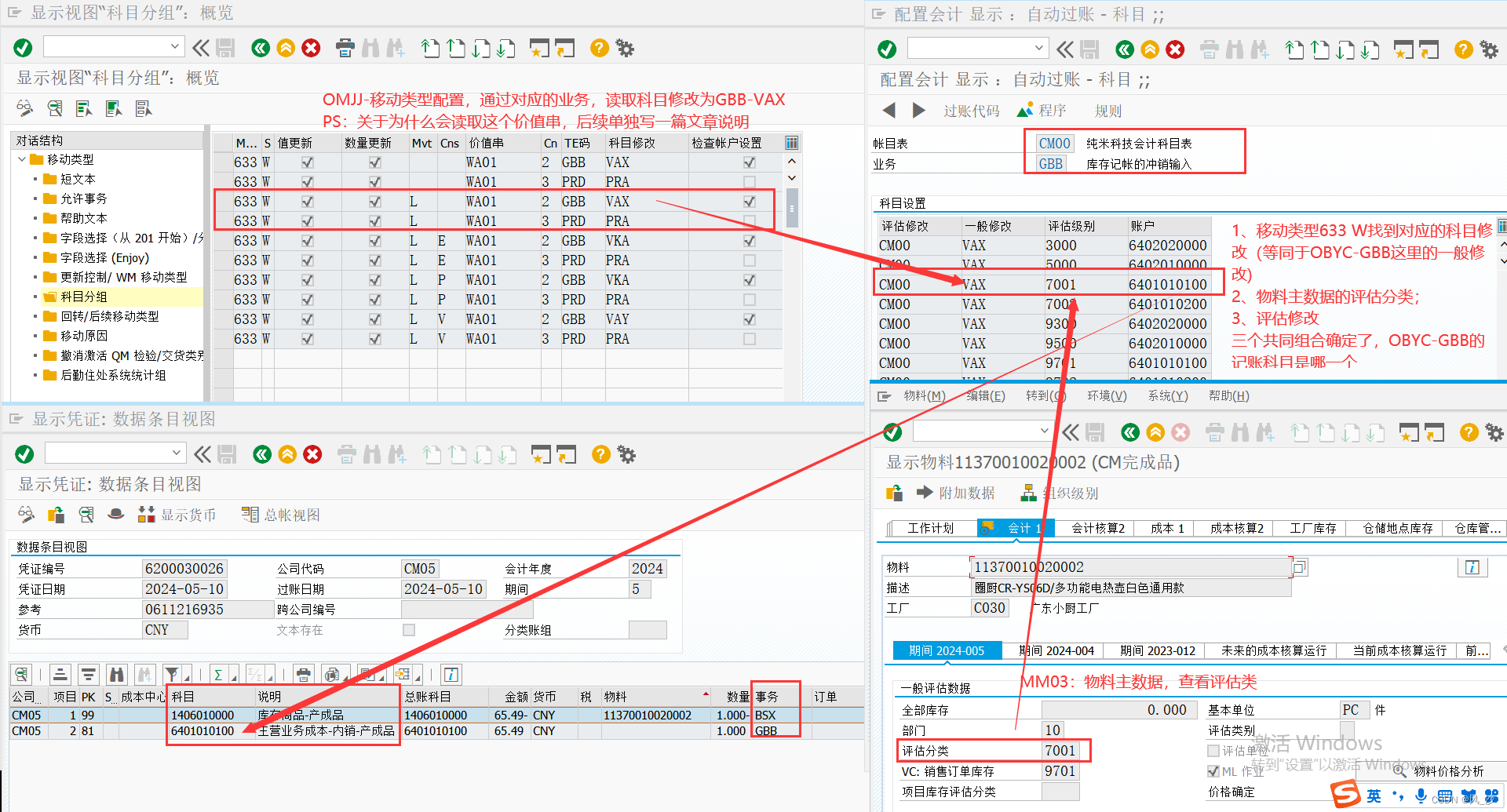The image size is (1507, 812).
Task: Toggle the 值更新 checkbox on the first 633 row
Action: (x=307, y=162)
